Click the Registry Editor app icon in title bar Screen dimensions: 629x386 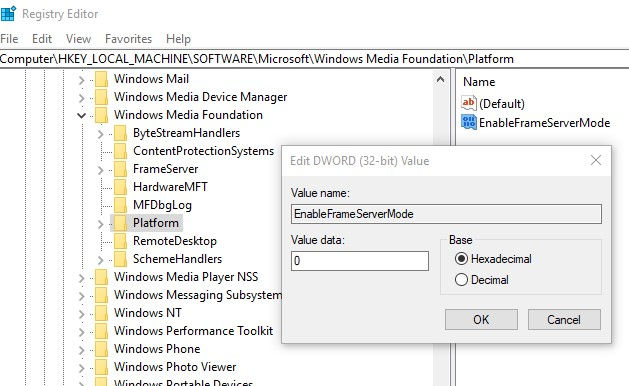click(x=8, y=13)
